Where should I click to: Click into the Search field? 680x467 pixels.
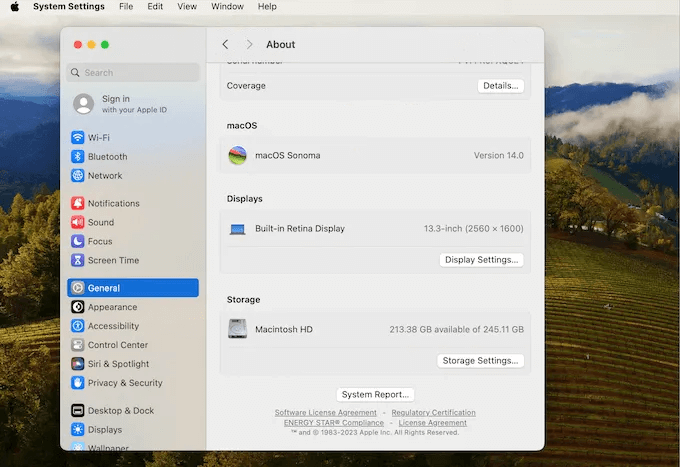(x=135, y=73)
